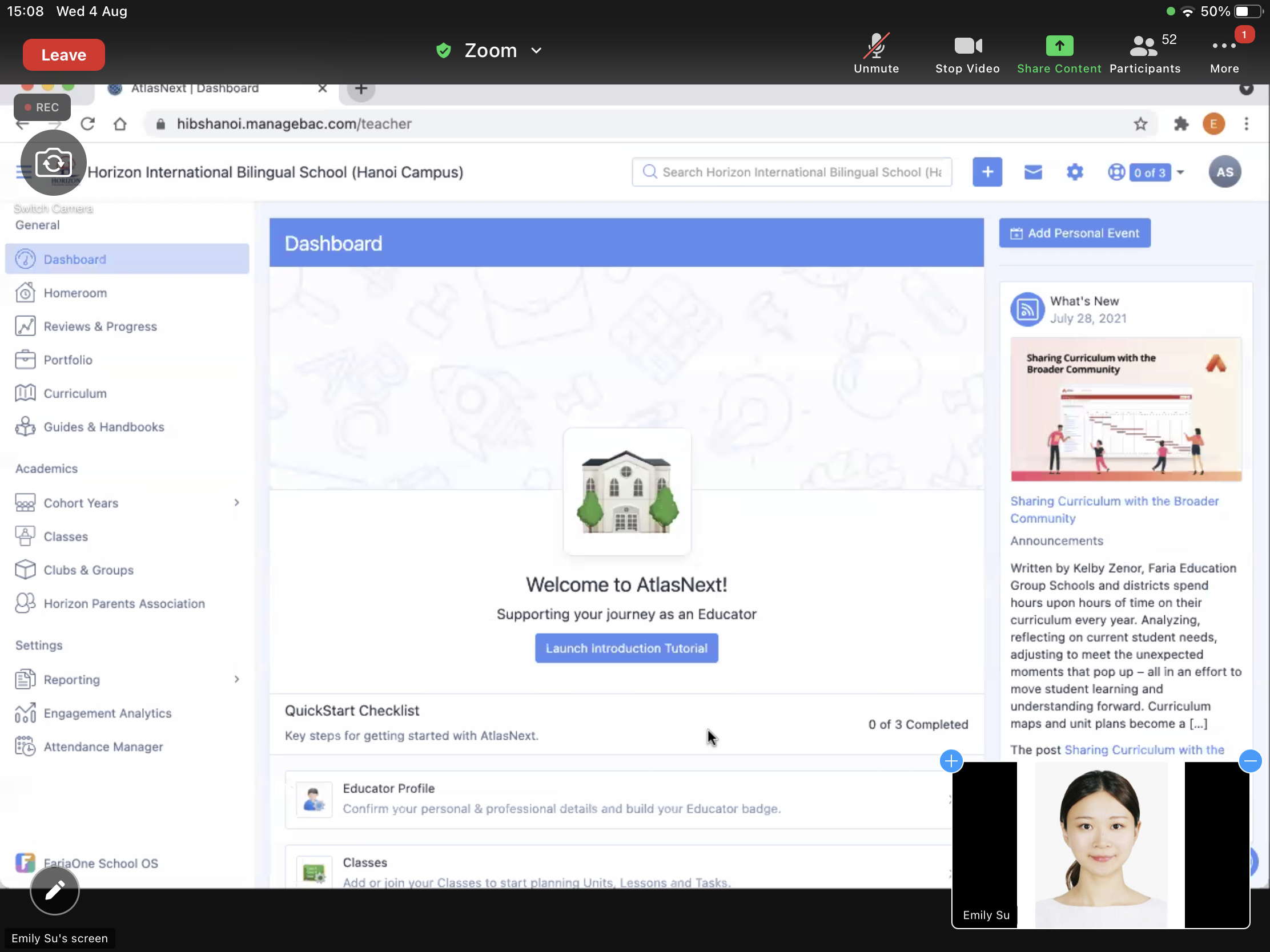Leave the Zoom meeting
This screenshot has height=952, width=1270.
pos(64,55)
